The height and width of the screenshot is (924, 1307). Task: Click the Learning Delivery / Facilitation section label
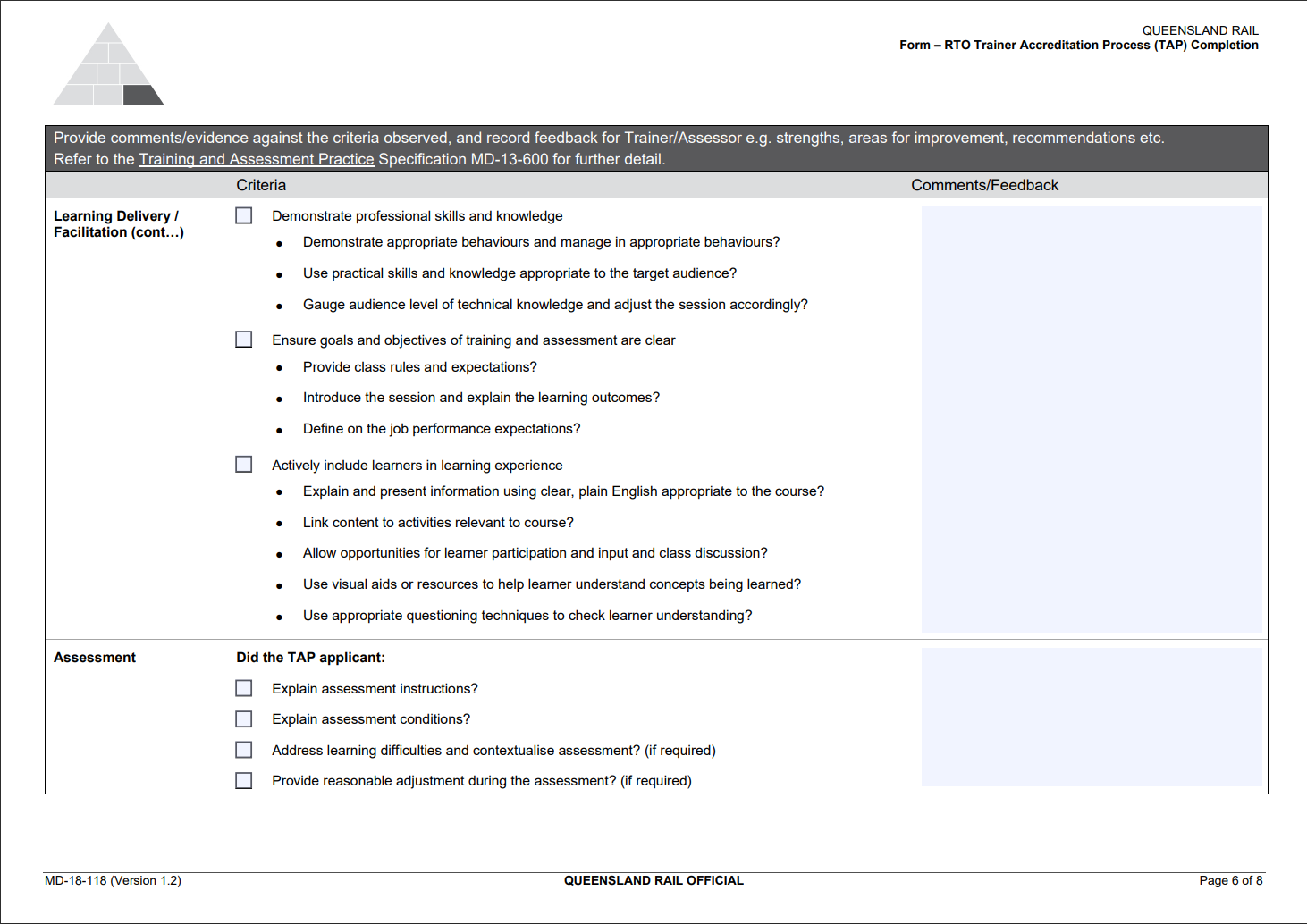click(119, 224)
